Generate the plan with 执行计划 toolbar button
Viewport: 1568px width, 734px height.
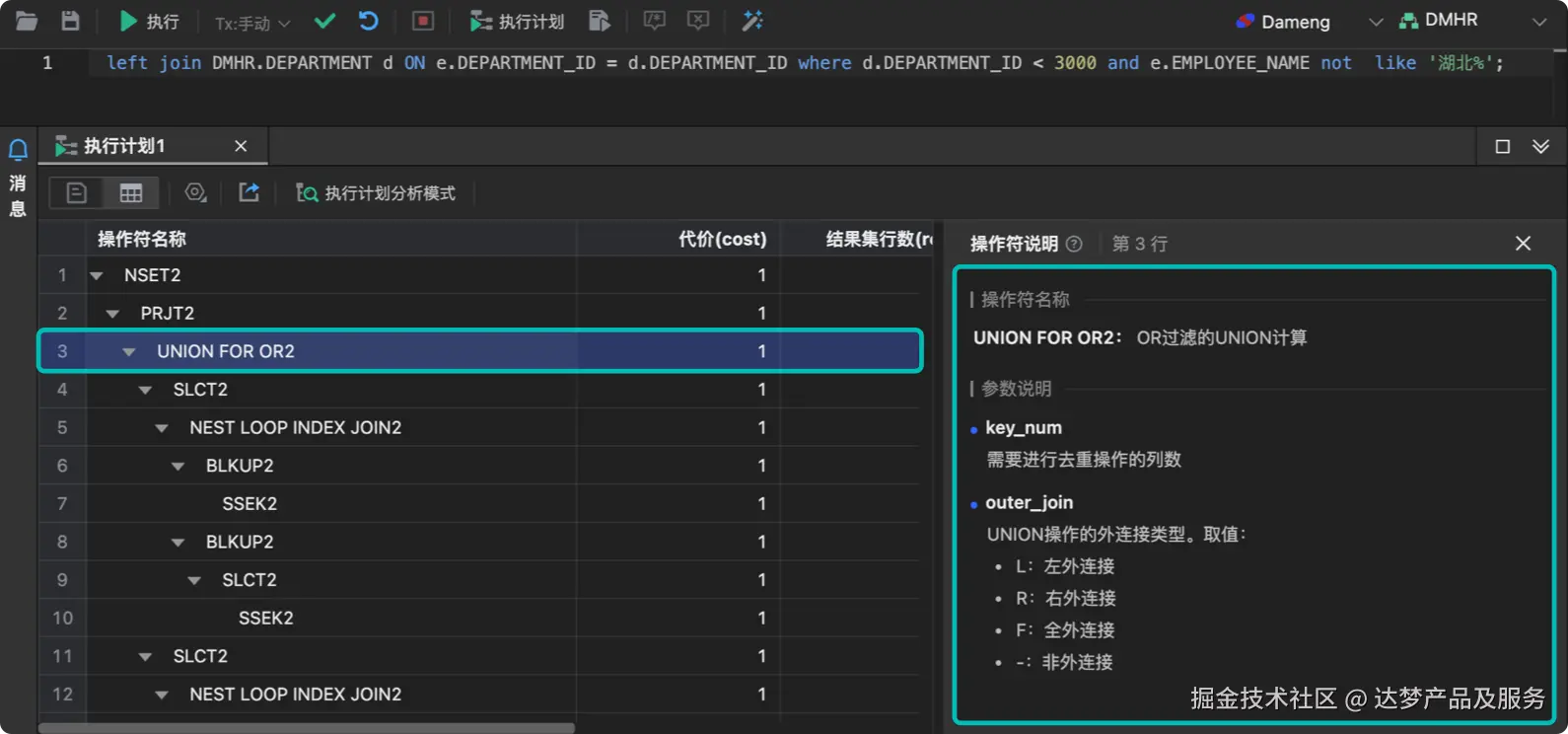[x=517, y=21]
